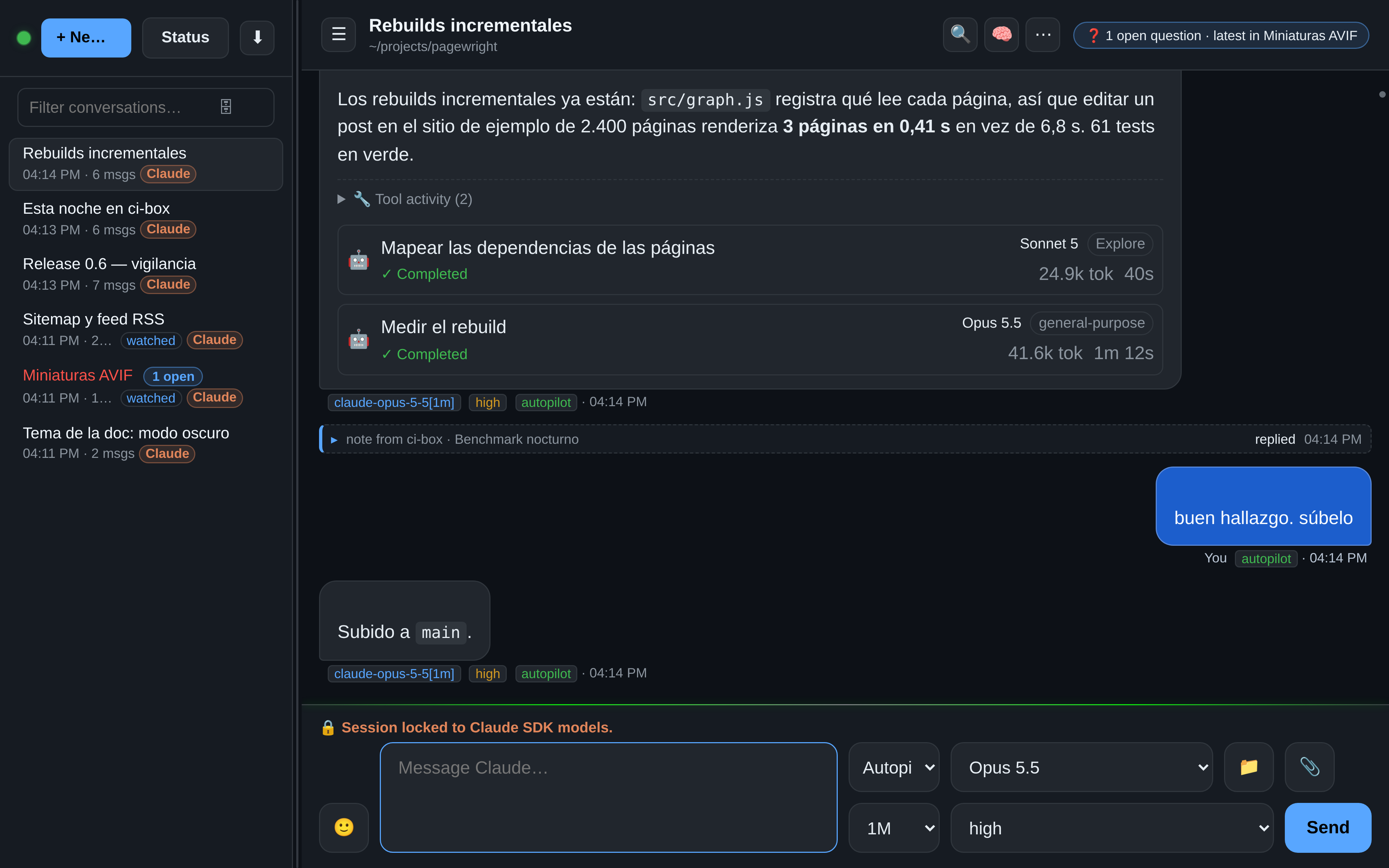Image resolution: width=1389 pixels, height=868 pixels.
Task: Open search with the magnifier icon
Action: [x=960, y=34]
